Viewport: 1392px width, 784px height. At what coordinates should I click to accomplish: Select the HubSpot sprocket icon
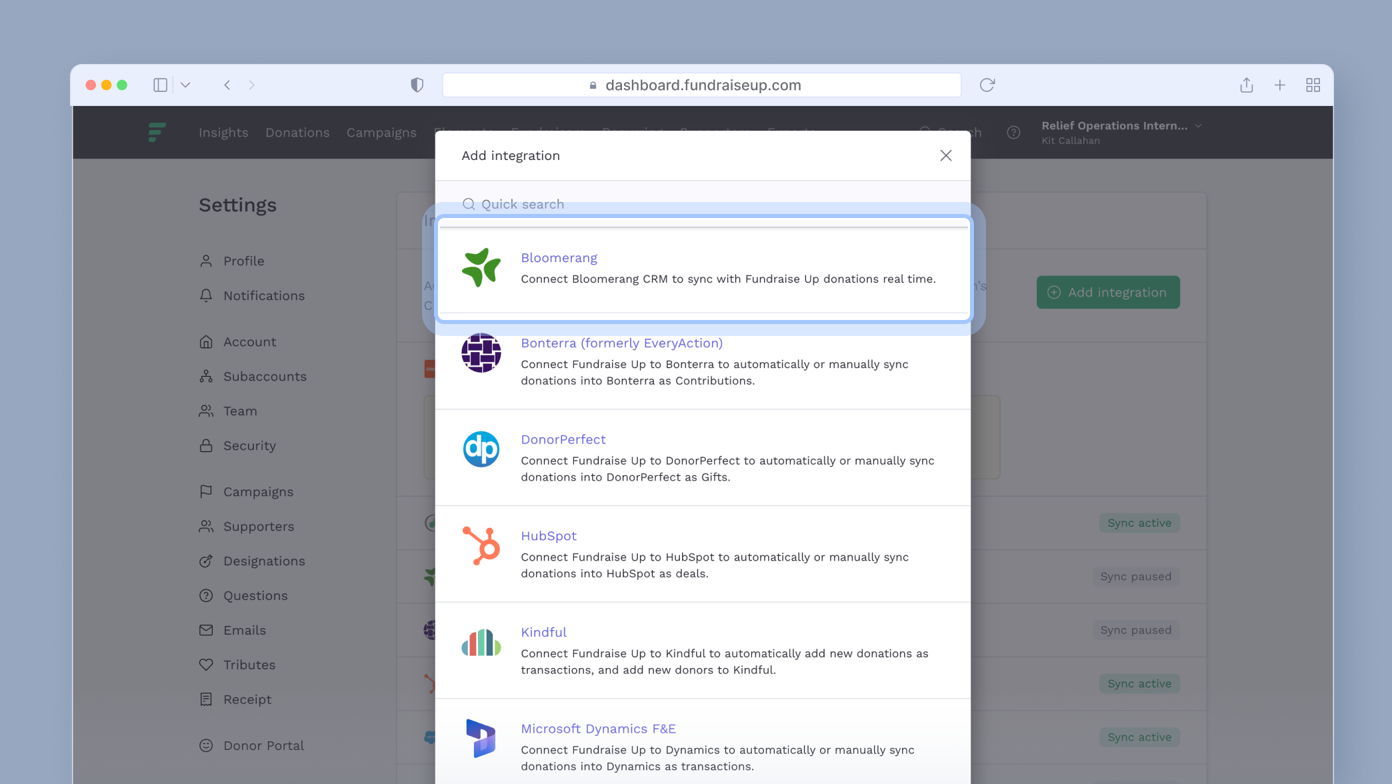click(x=482, y=545)
